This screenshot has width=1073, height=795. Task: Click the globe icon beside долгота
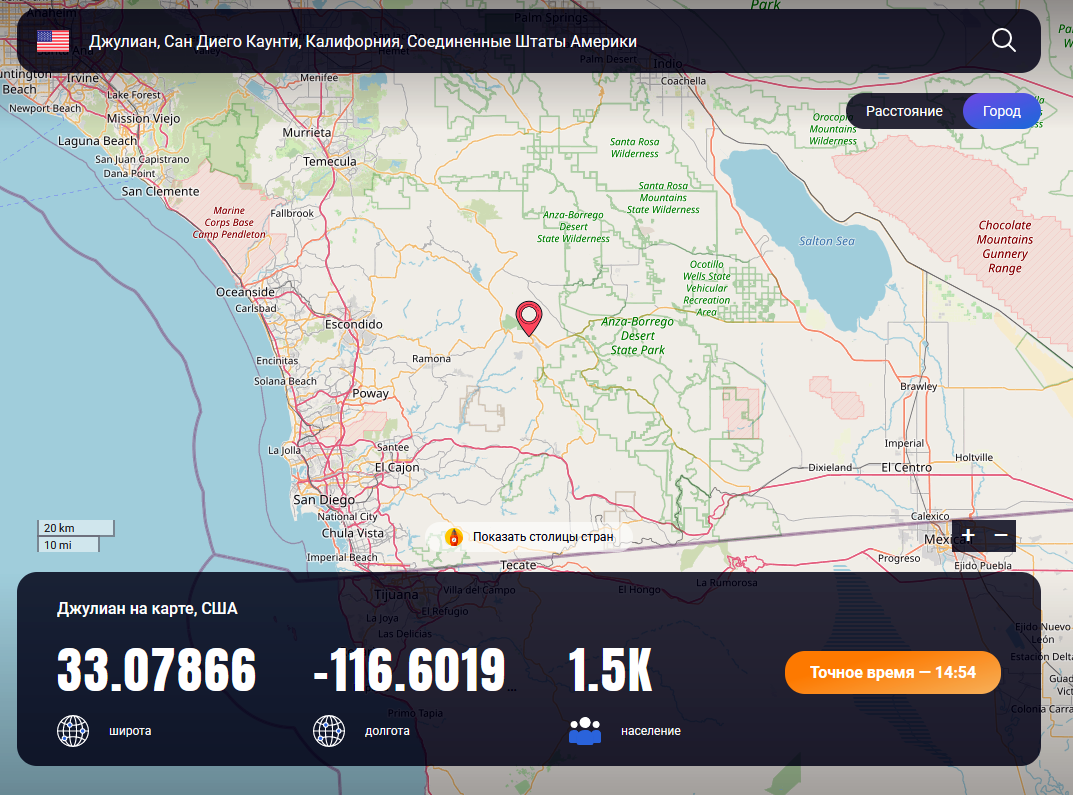pyautogui.click(x=328, y=731)
